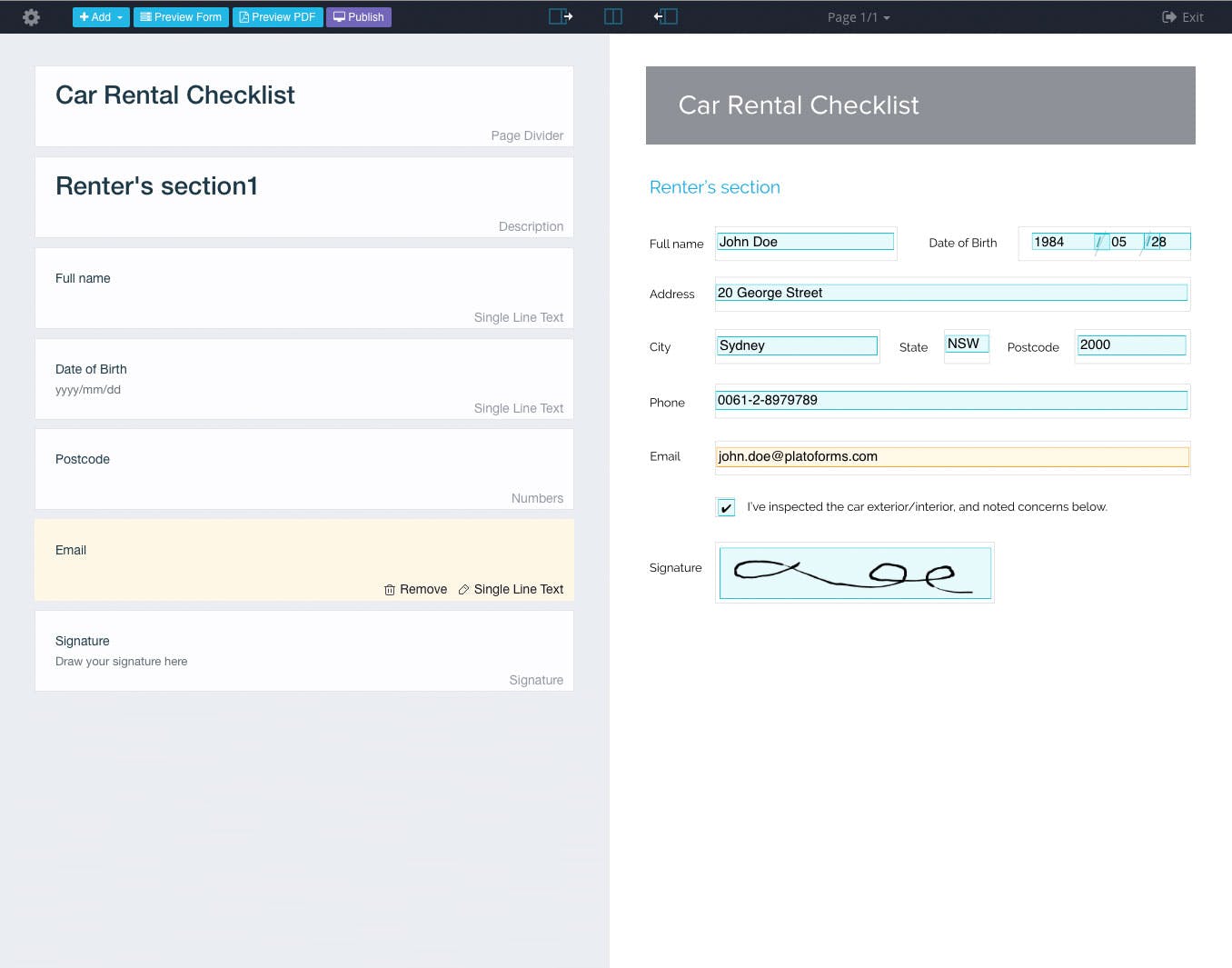The width and height of the screenshot is (1232, 968).
Task: Exit the form editor
Action: [1183, 17]
